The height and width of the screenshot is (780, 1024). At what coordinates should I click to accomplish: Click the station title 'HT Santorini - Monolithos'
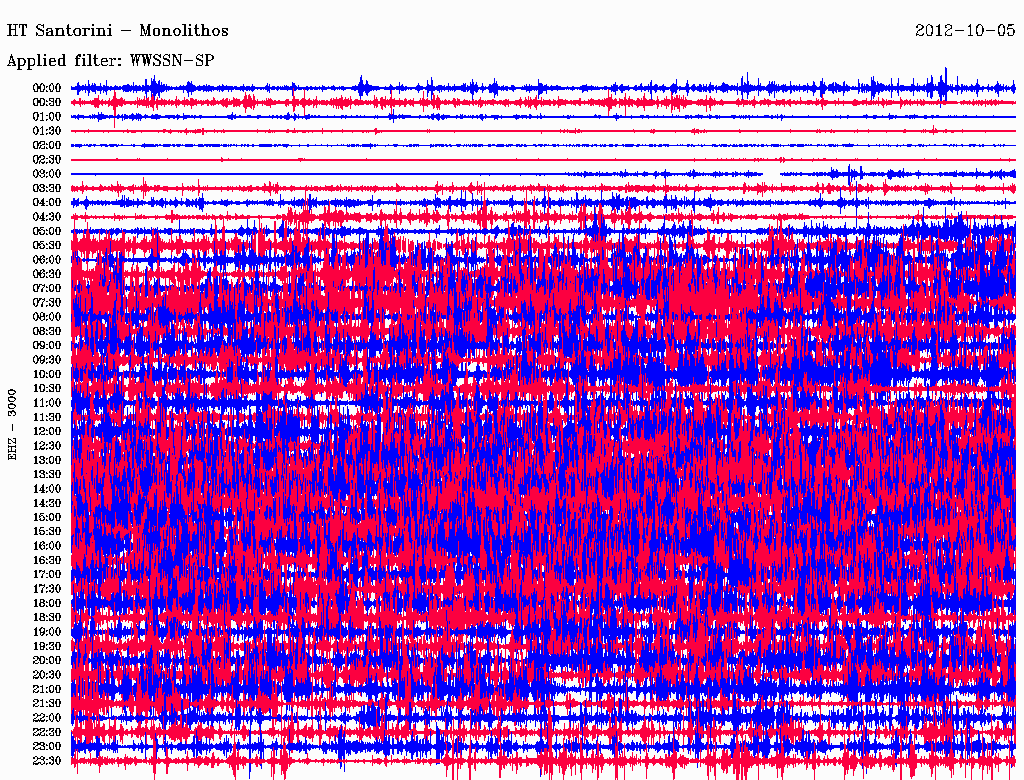click(118, 31)
